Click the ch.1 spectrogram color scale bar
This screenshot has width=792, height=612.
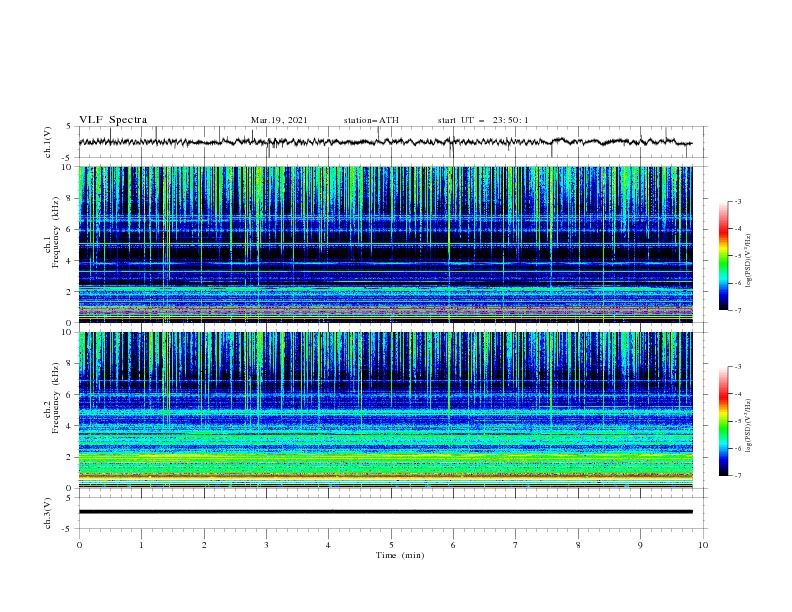coord(723,256)
